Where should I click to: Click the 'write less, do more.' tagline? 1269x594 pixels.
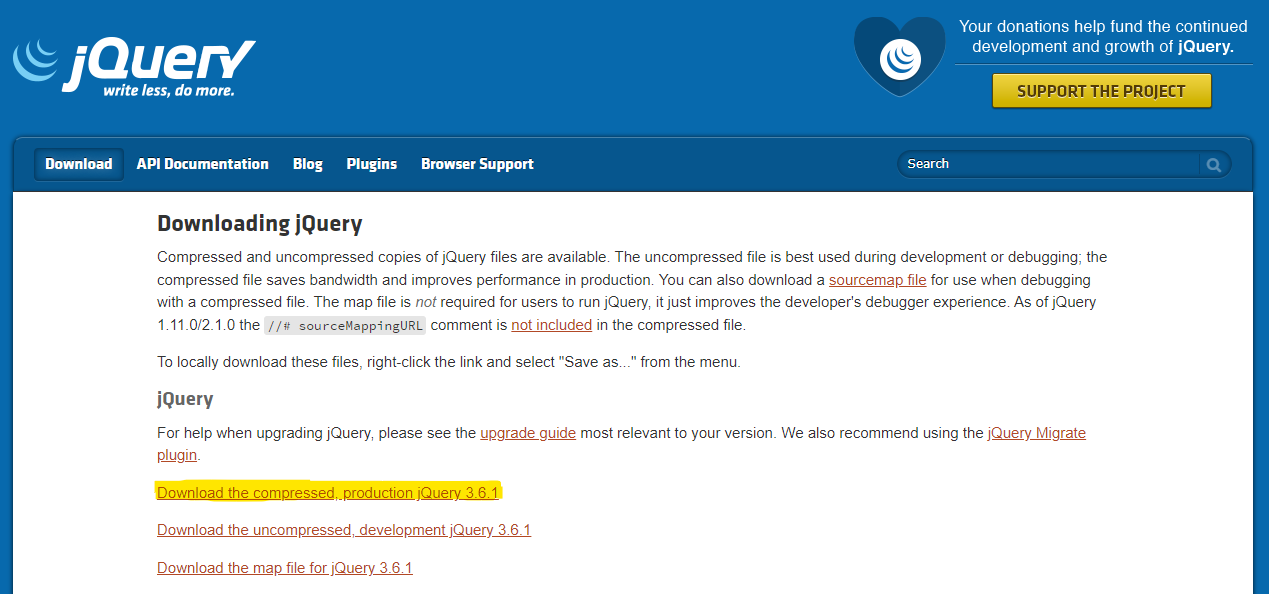pos(169,91)
